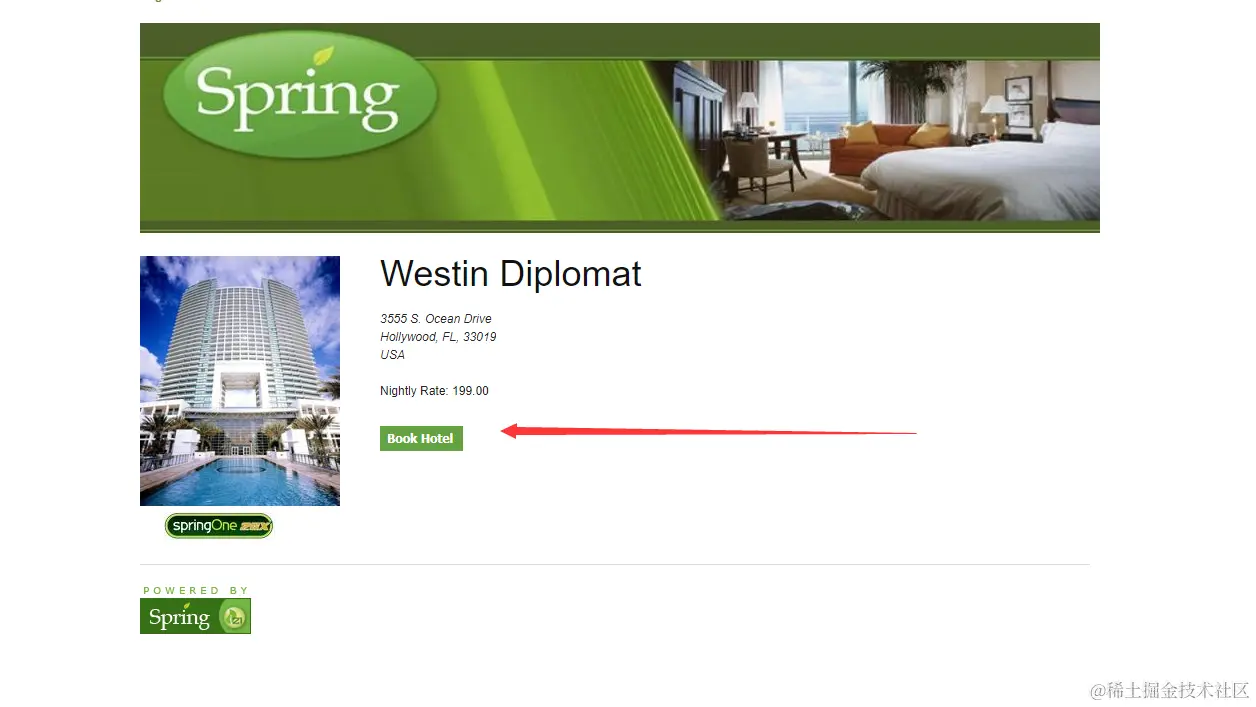Click the Spring oval logo in banner
The height and width of the screenshot is (707, 1256).
[300, 96]
